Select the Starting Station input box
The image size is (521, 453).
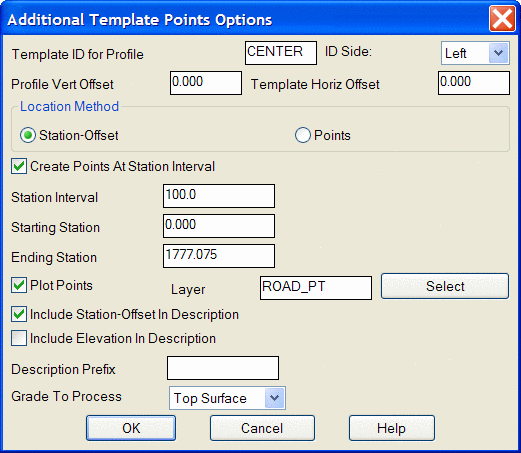[x=219, y=226]
